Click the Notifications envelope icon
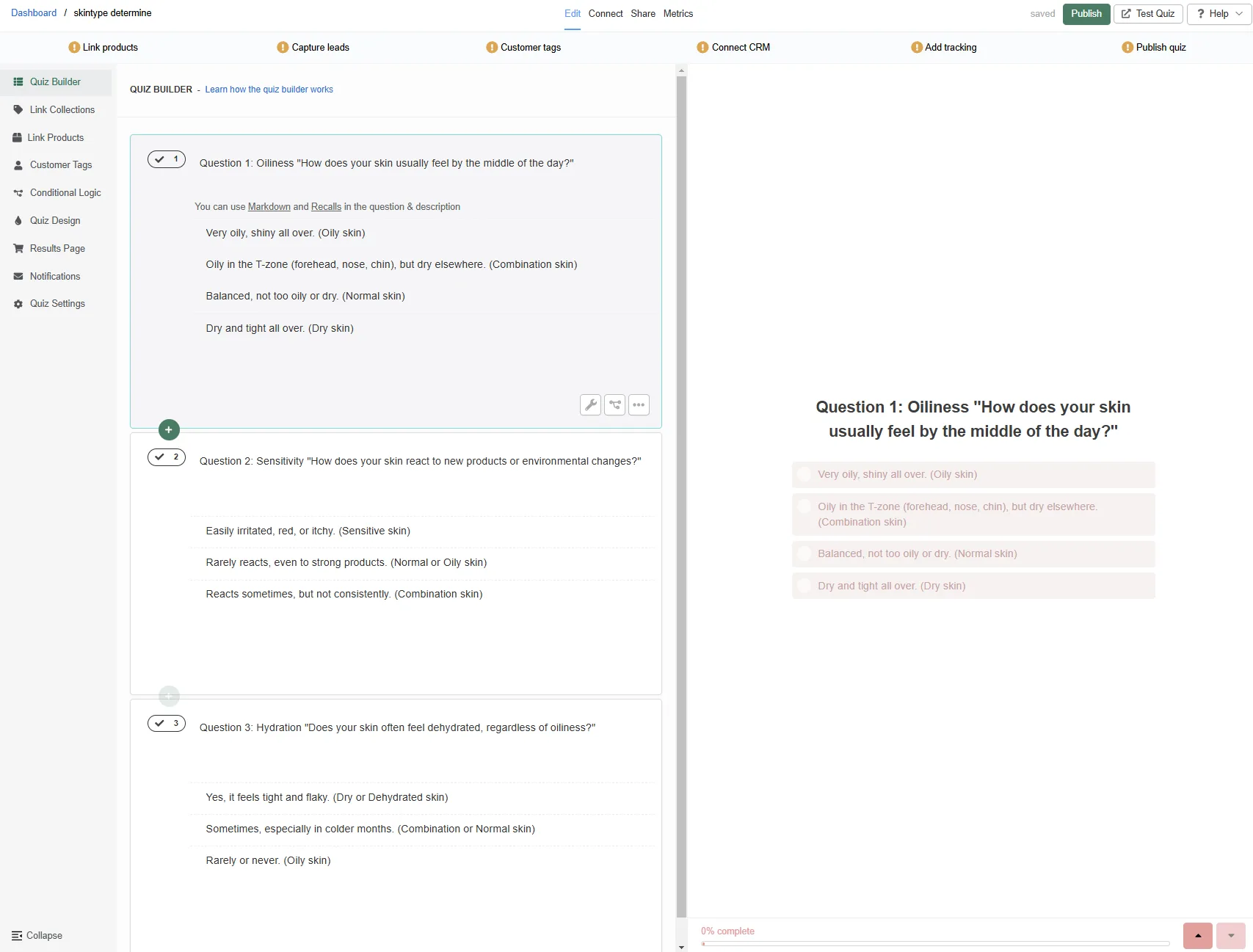Image resolution: width=1253 pixels, height=952 pixels. 18,277
